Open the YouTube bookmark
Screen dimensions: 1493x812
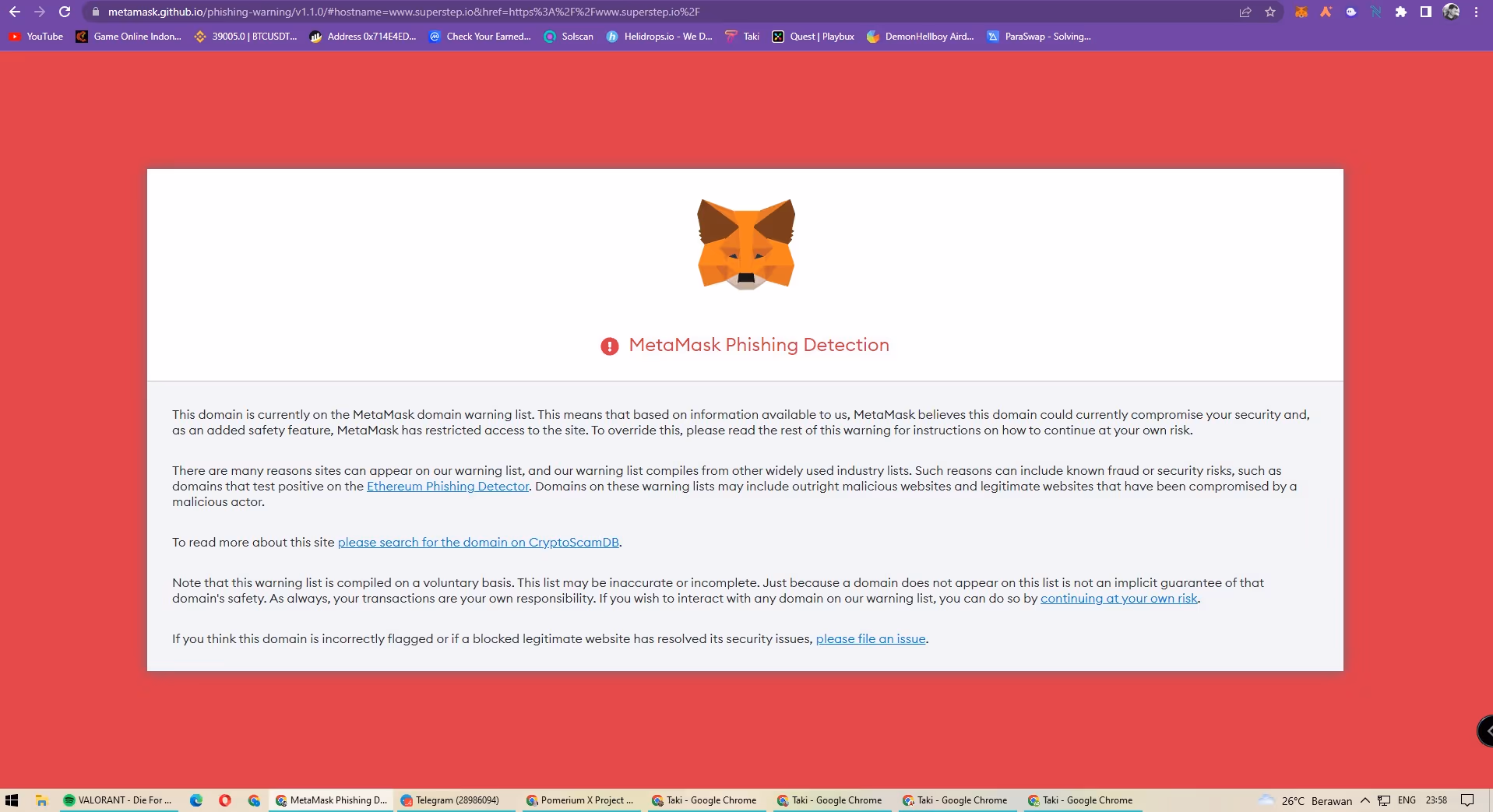37,37
